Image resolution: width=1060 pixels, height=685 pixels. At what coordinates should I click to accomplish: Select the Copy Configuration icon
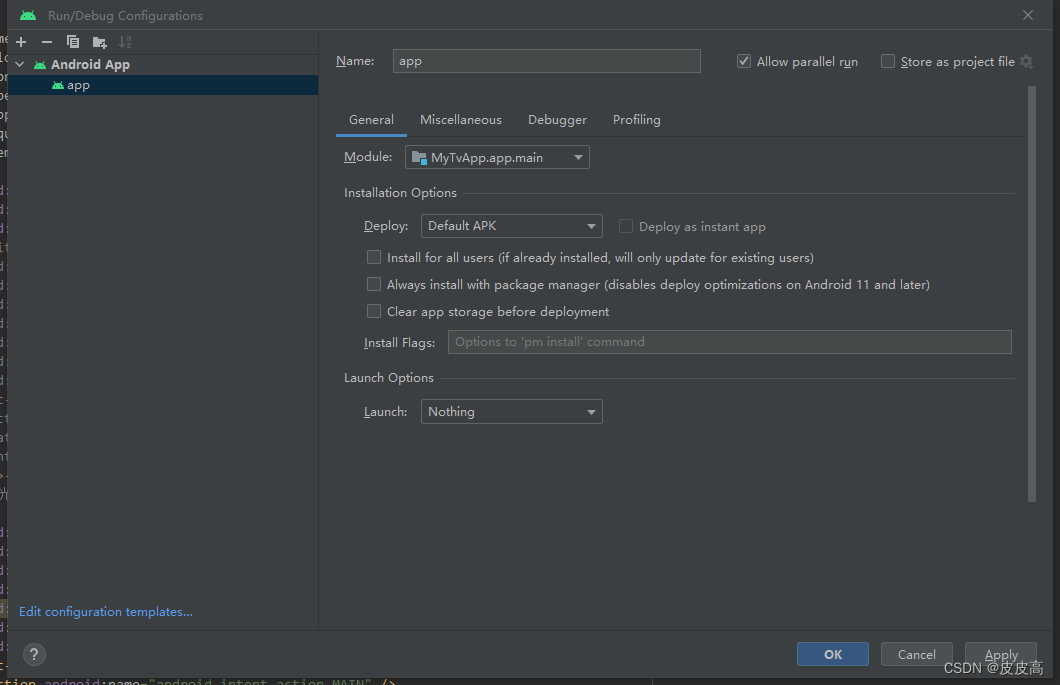[x=72, y=42]
